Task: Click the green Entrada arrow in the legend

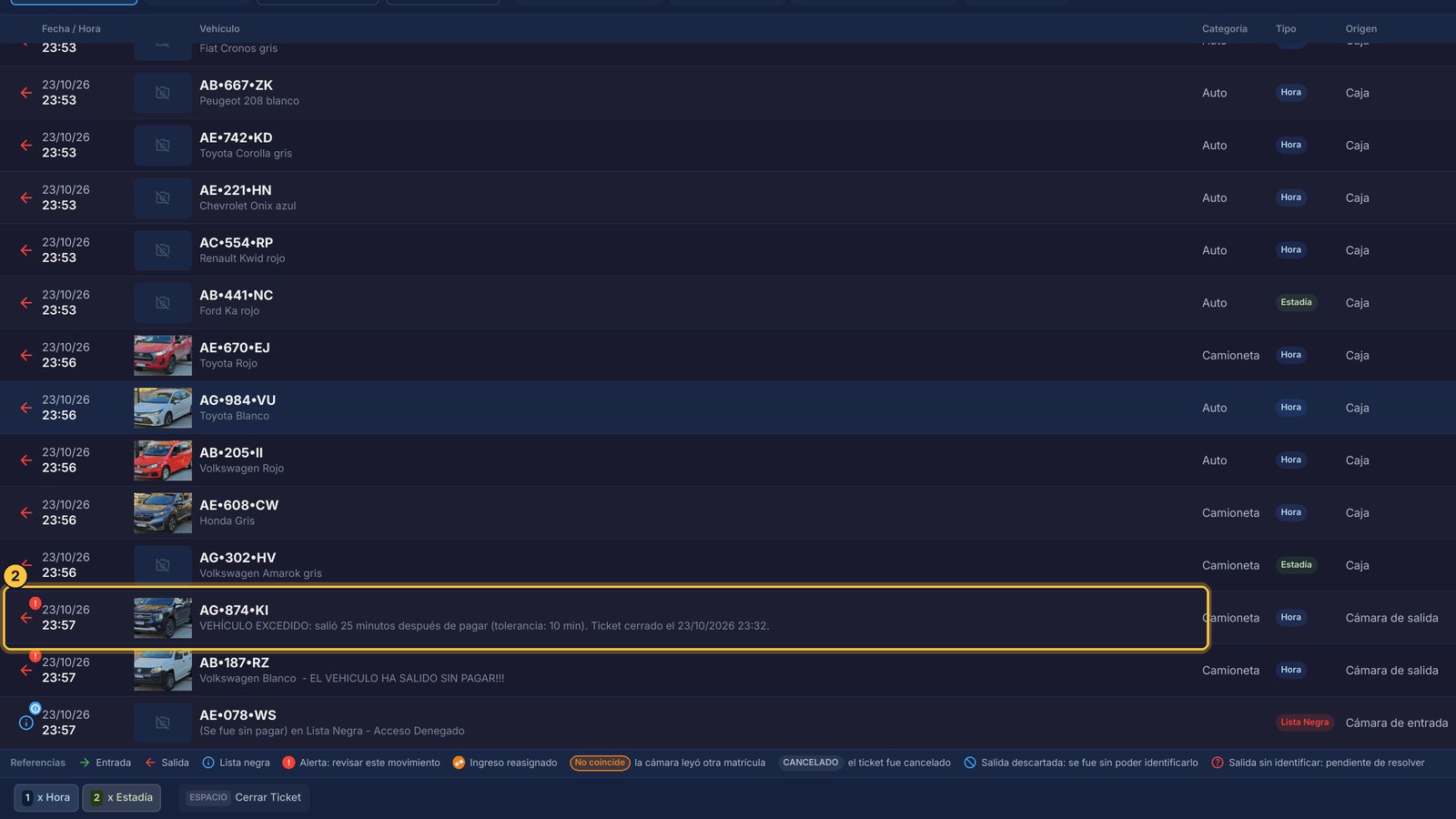Action: (85, 763)
